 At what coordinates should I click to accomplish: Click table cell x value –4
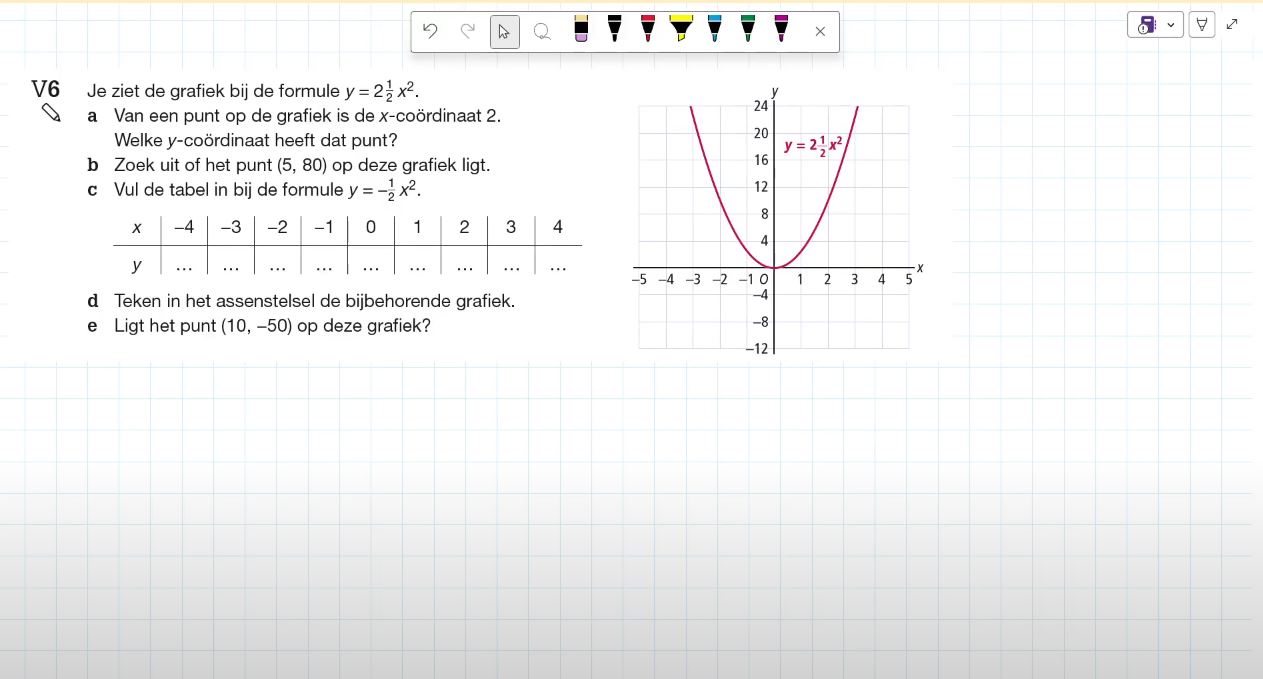[184, 227]
